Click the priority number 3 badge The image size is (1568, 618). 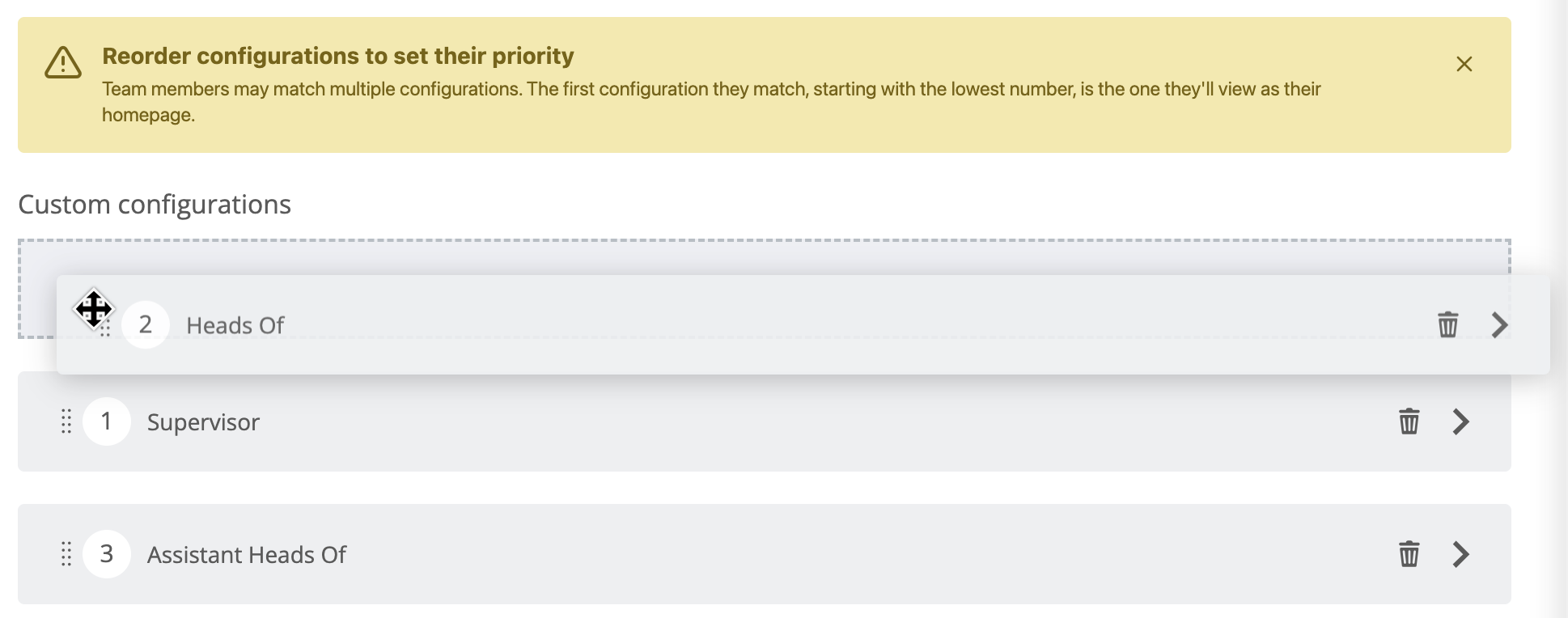tap(107, 554)
